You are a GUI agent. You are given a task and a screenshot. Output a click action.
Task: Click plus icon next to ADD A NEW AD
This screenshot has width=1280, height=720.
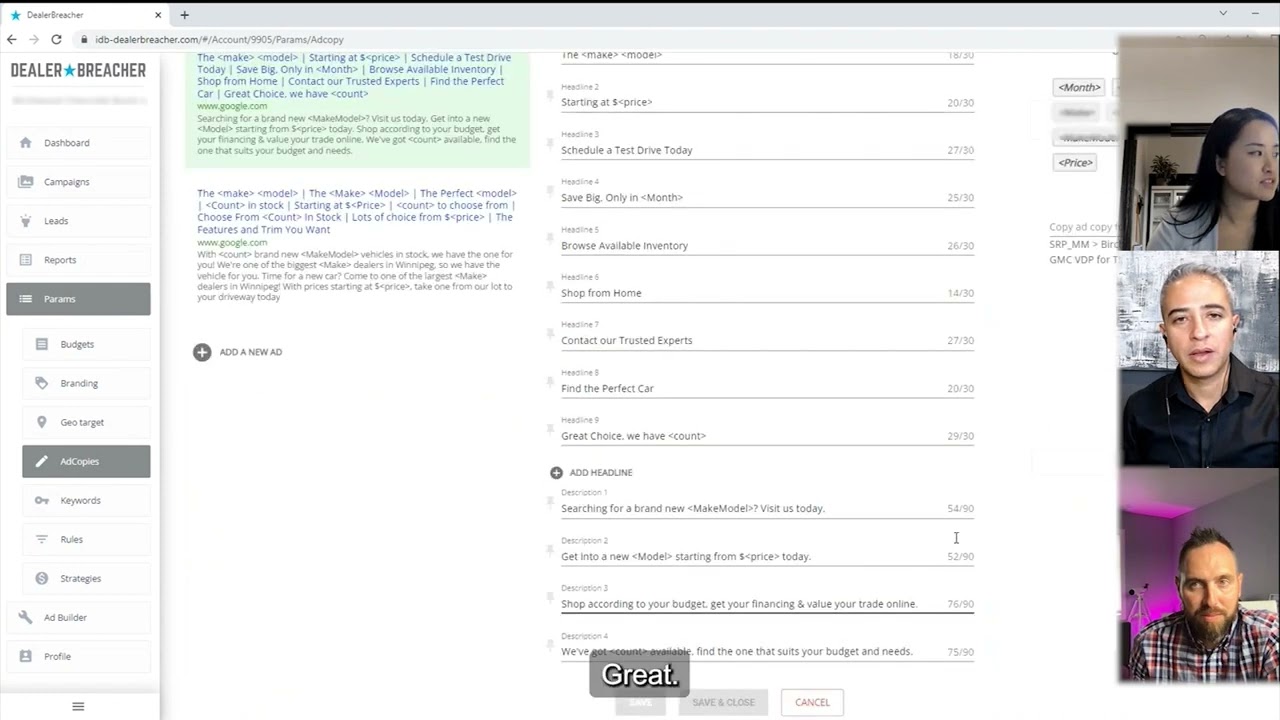coord(202,352)
